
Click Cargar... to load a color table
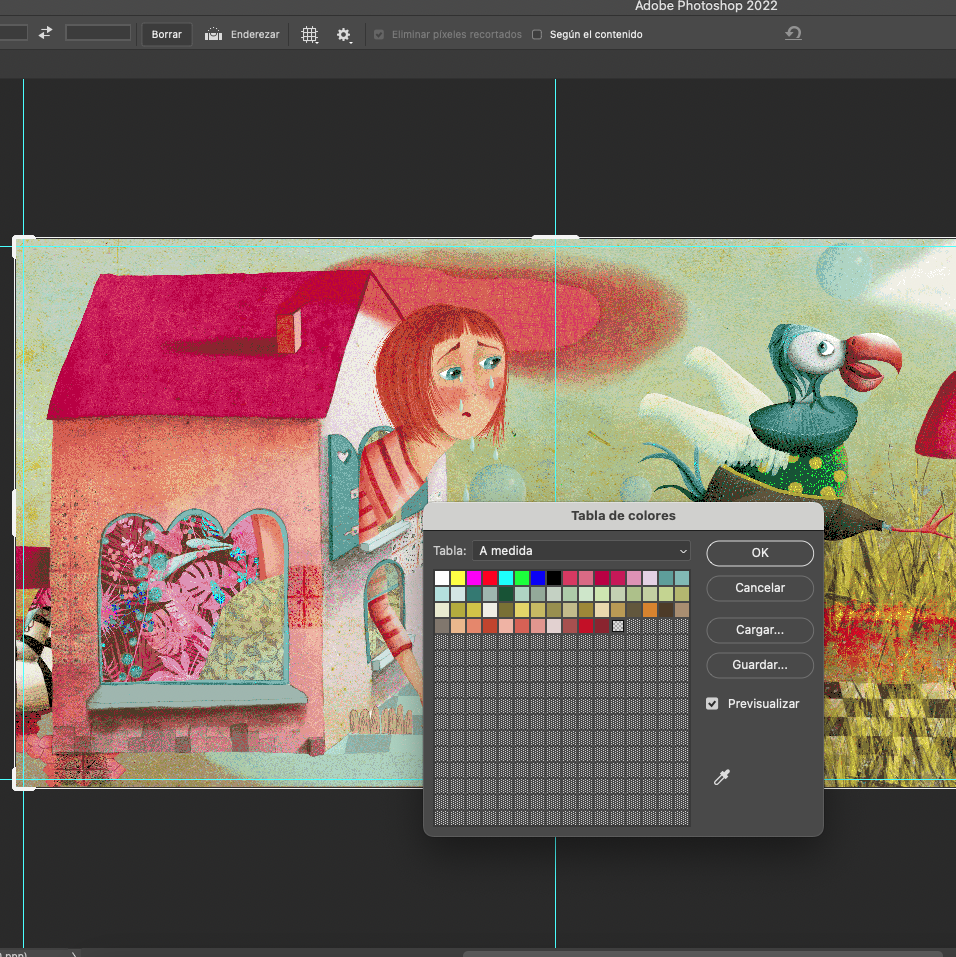pos(760,630)
